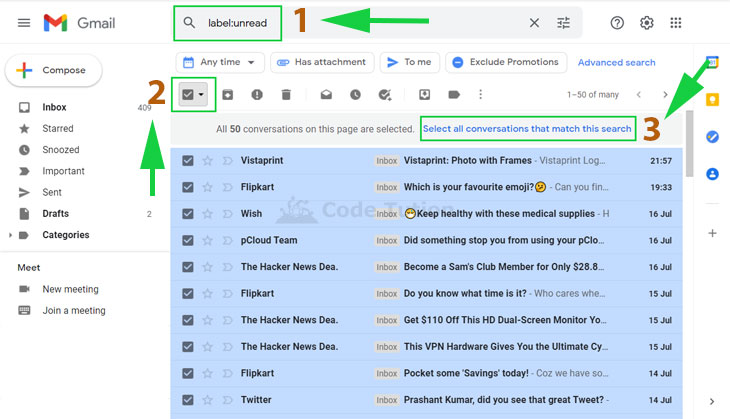Viewport: 730px width, 419px height.
Task: Report selected conversations as spam
Action: 257,95
